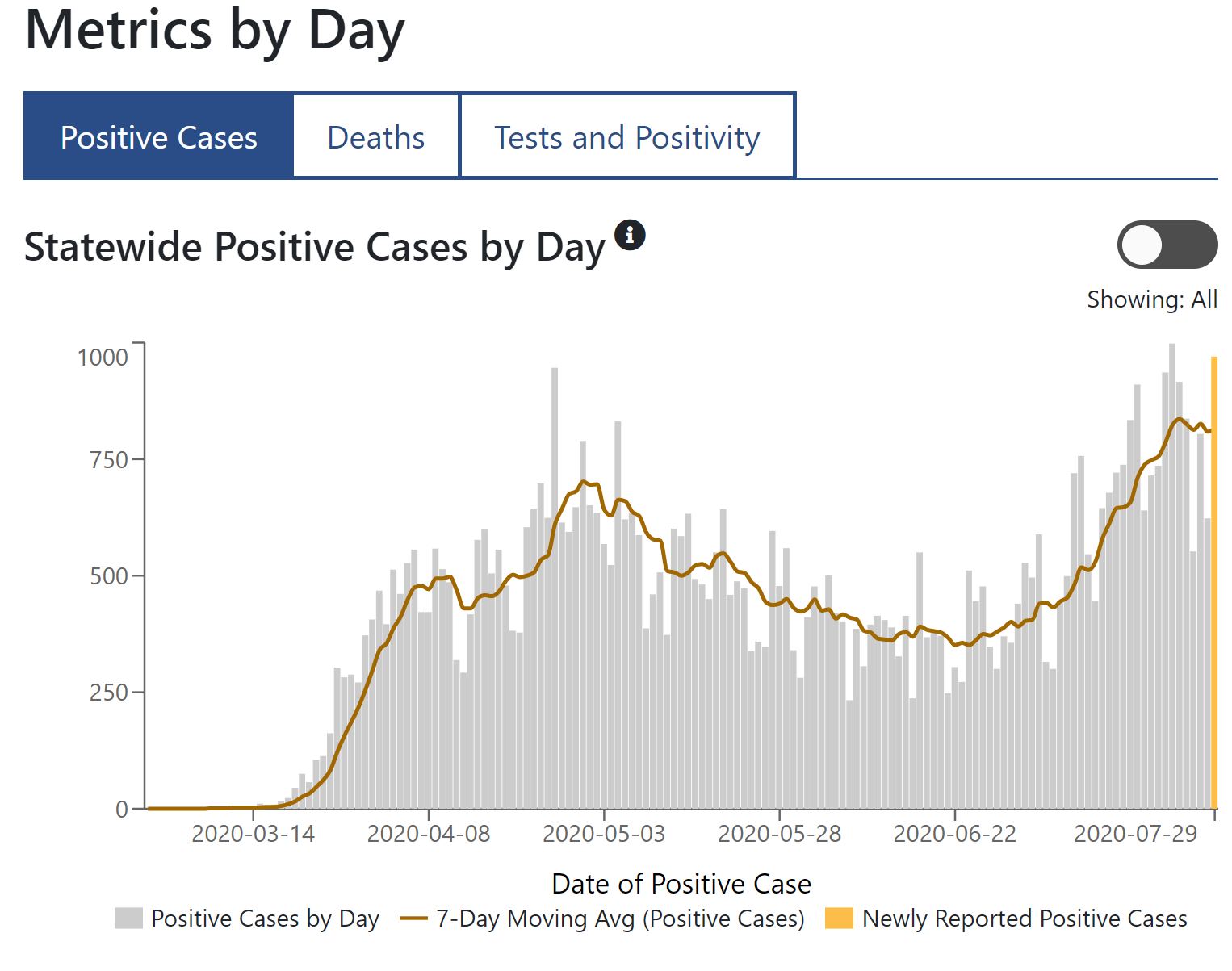Open the Tests and Positivity tab
The image size is (1232, 971).
coord(627,137)
